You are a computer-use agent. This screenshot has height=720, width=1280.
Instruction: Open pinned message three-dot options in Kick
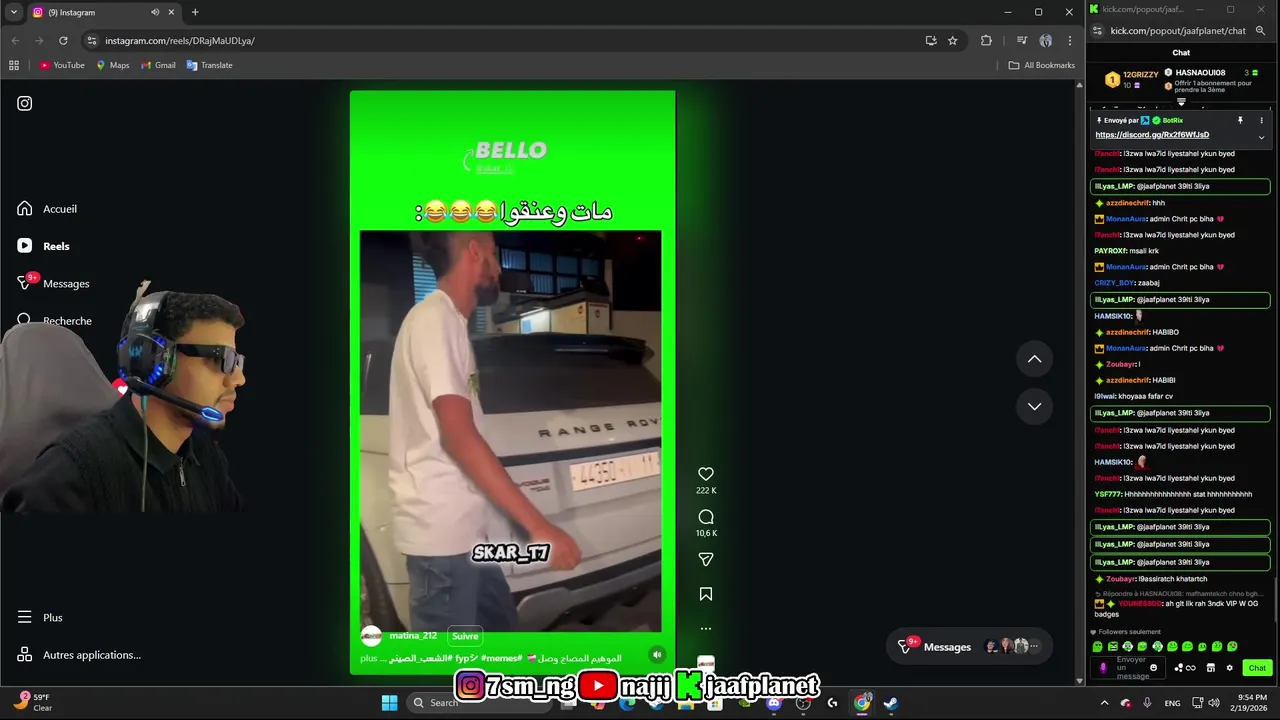[1261, 120]
